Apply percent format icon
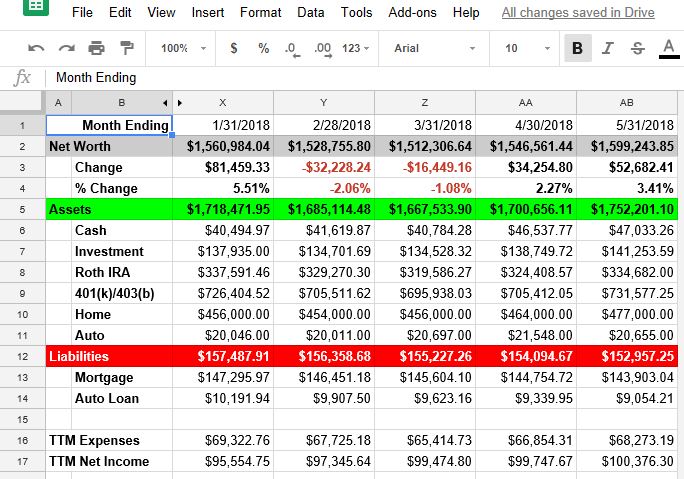Screen dimensions: 684x479 click(x=263, y=48)
